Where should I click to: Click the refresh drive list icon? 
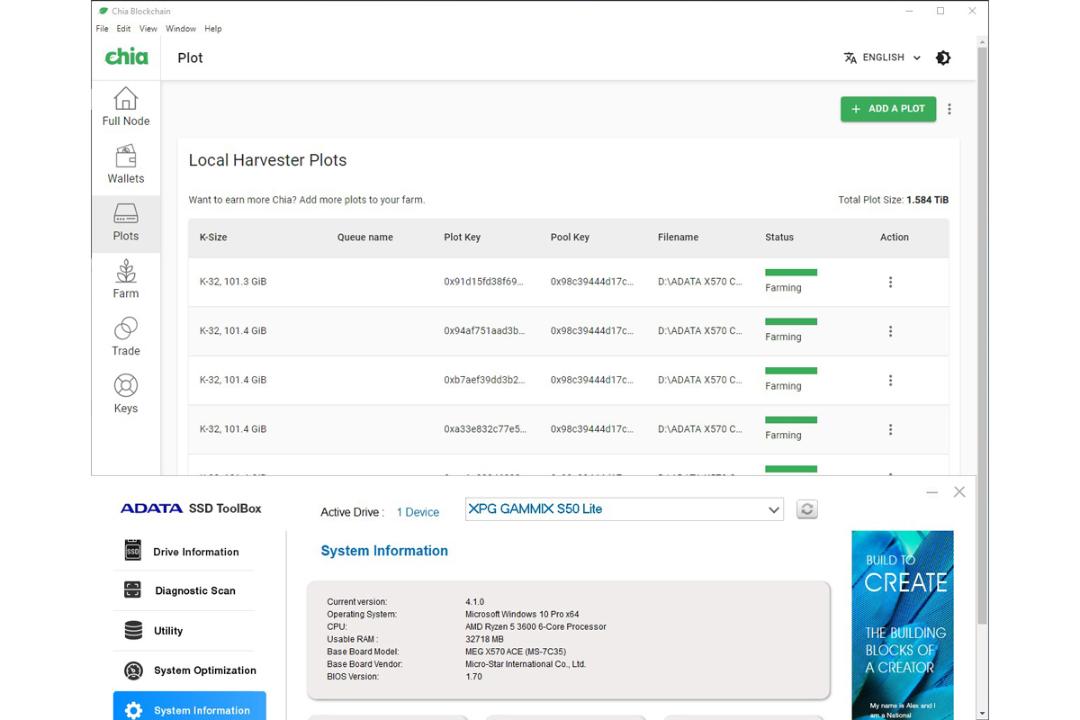click(x=807, y=509)
